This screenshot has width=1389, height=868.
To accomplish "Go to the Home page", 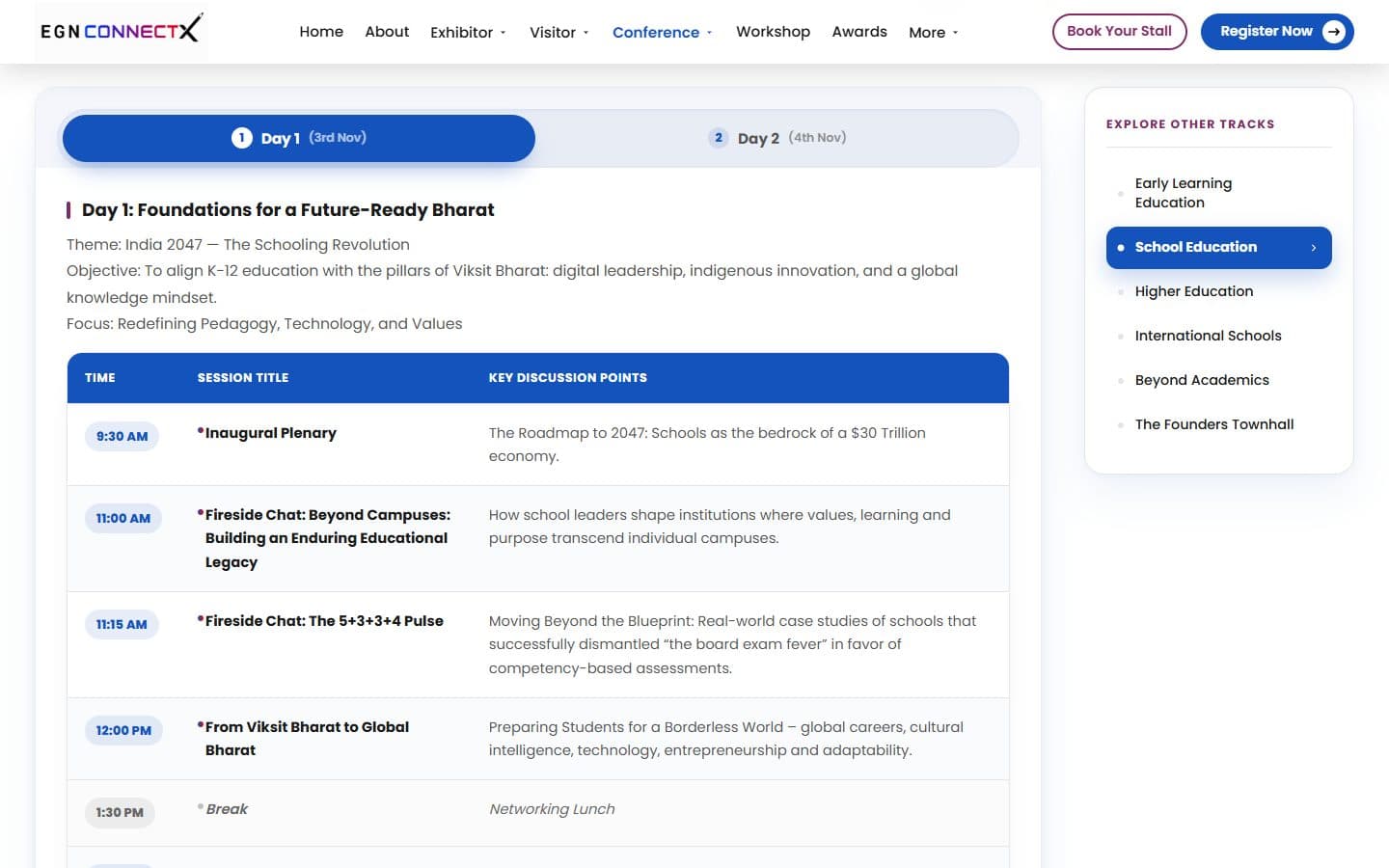I will pos(321,32).
